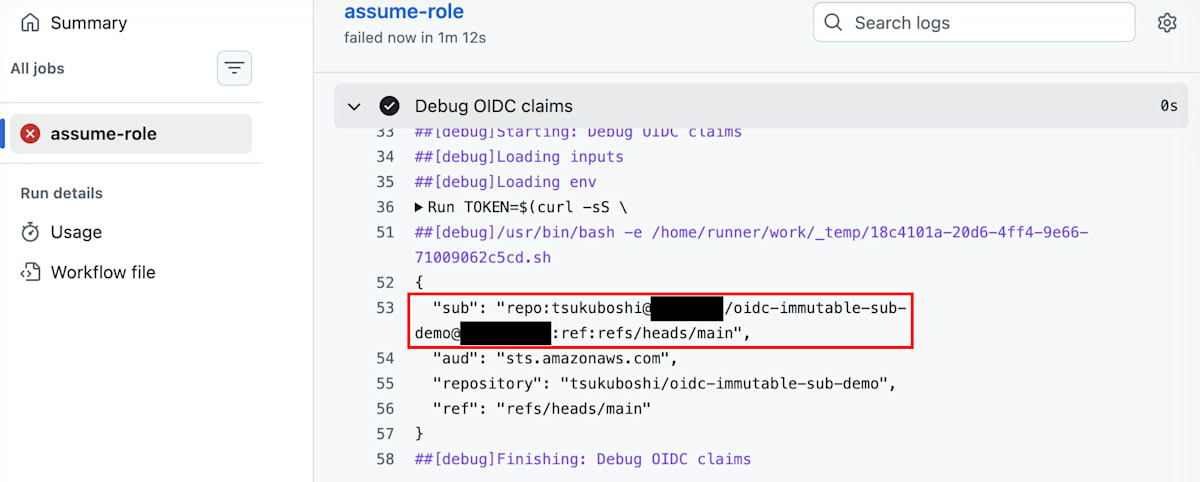Click the Finishing: Debug OIDC claims line
This screenshot has width=1200, height=482.
[583, 459]
